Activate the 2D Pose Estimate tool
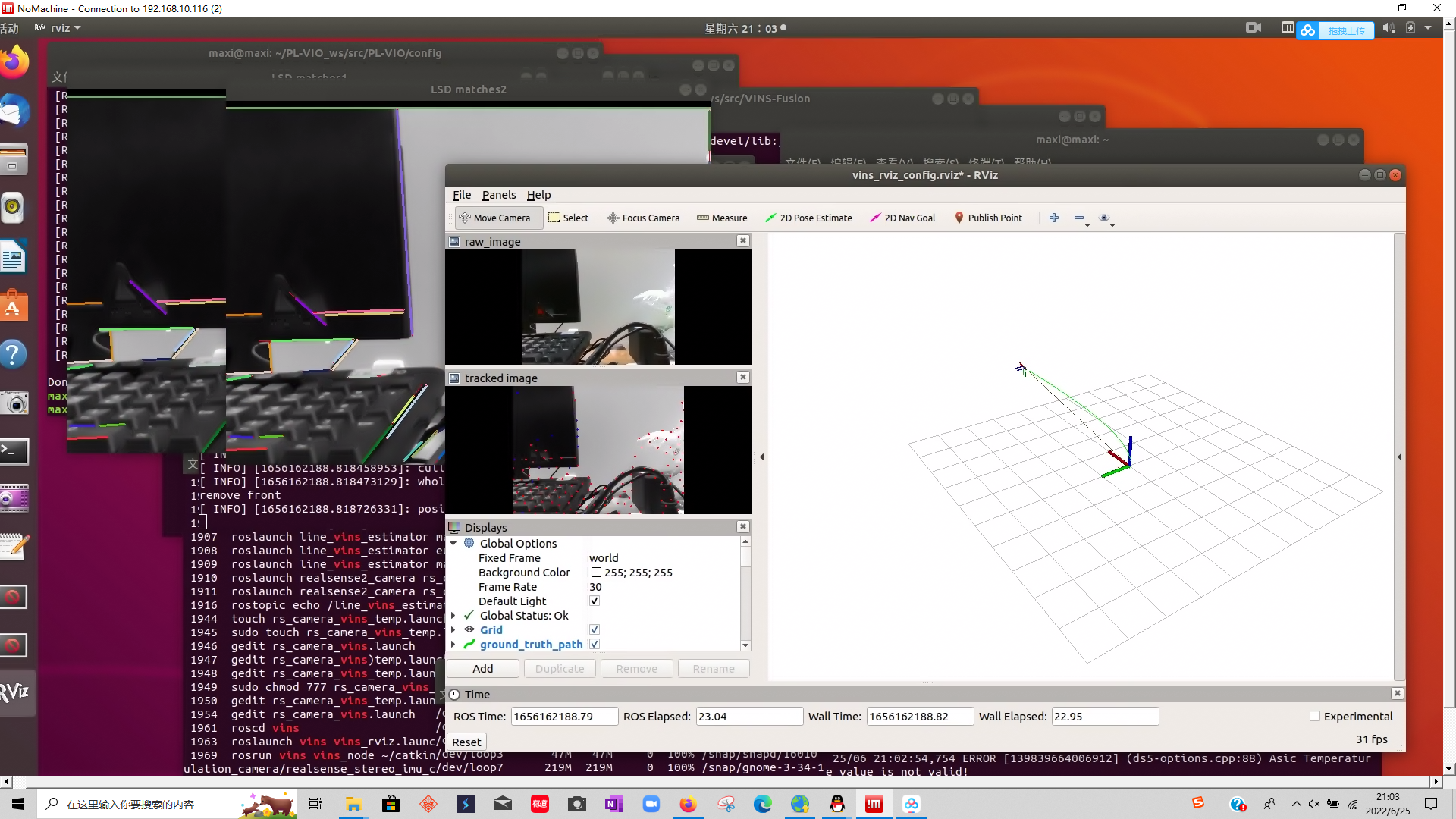The width and height of the screenshot is (1456, 819). click(808, 218)
